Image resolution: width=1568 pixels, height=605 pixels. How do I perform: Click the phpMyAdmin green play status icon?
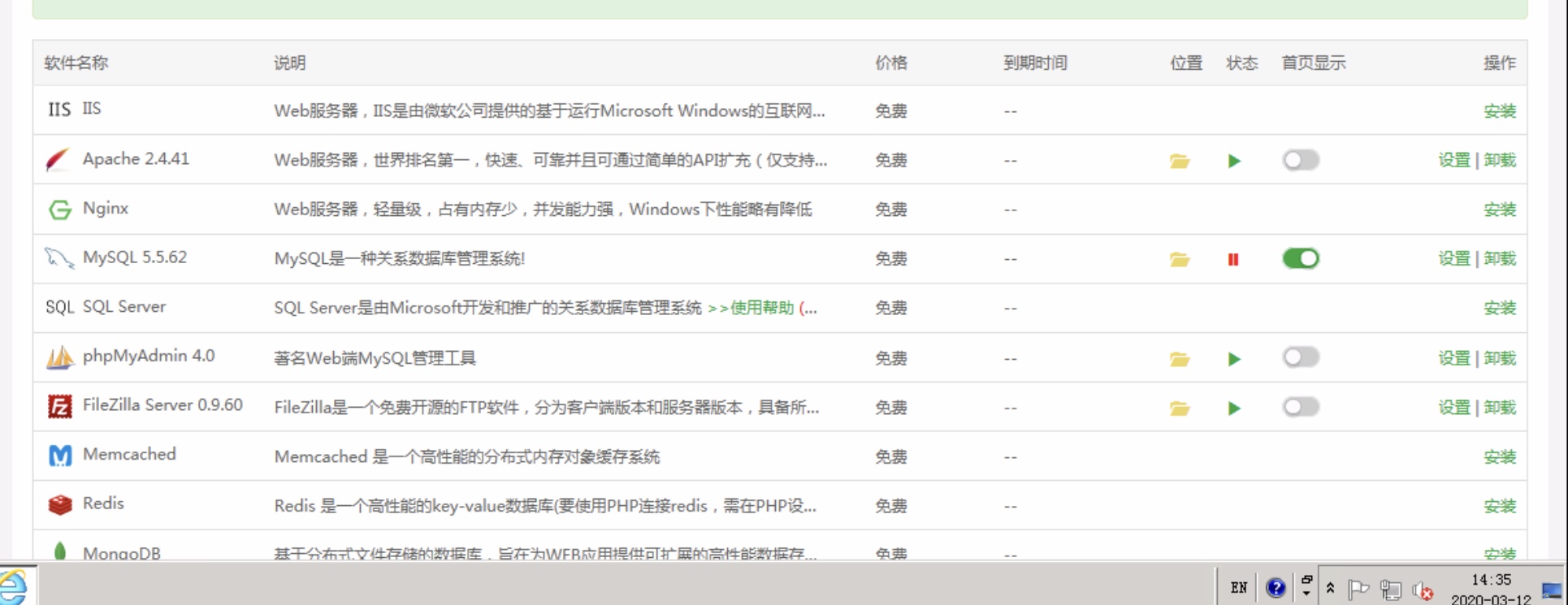tap(1234, 359)
